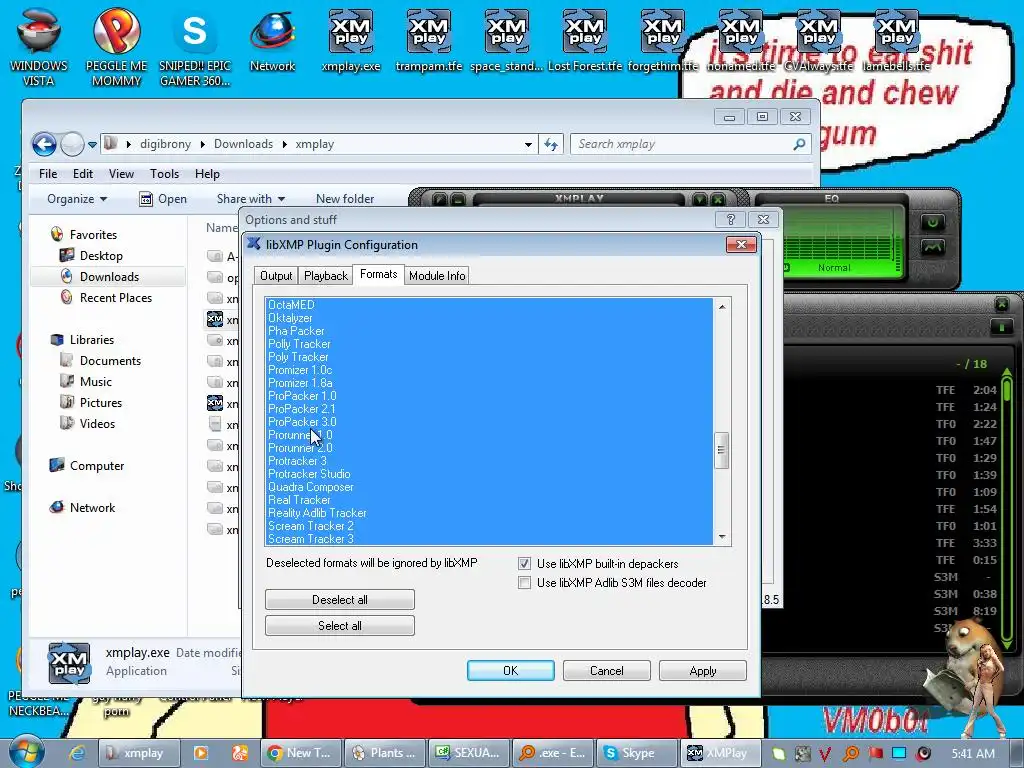Image resolution: width=1024 pixels, height=768 pixels.
Task: Switch to the Module Info tab
Action: pos(437,276)
